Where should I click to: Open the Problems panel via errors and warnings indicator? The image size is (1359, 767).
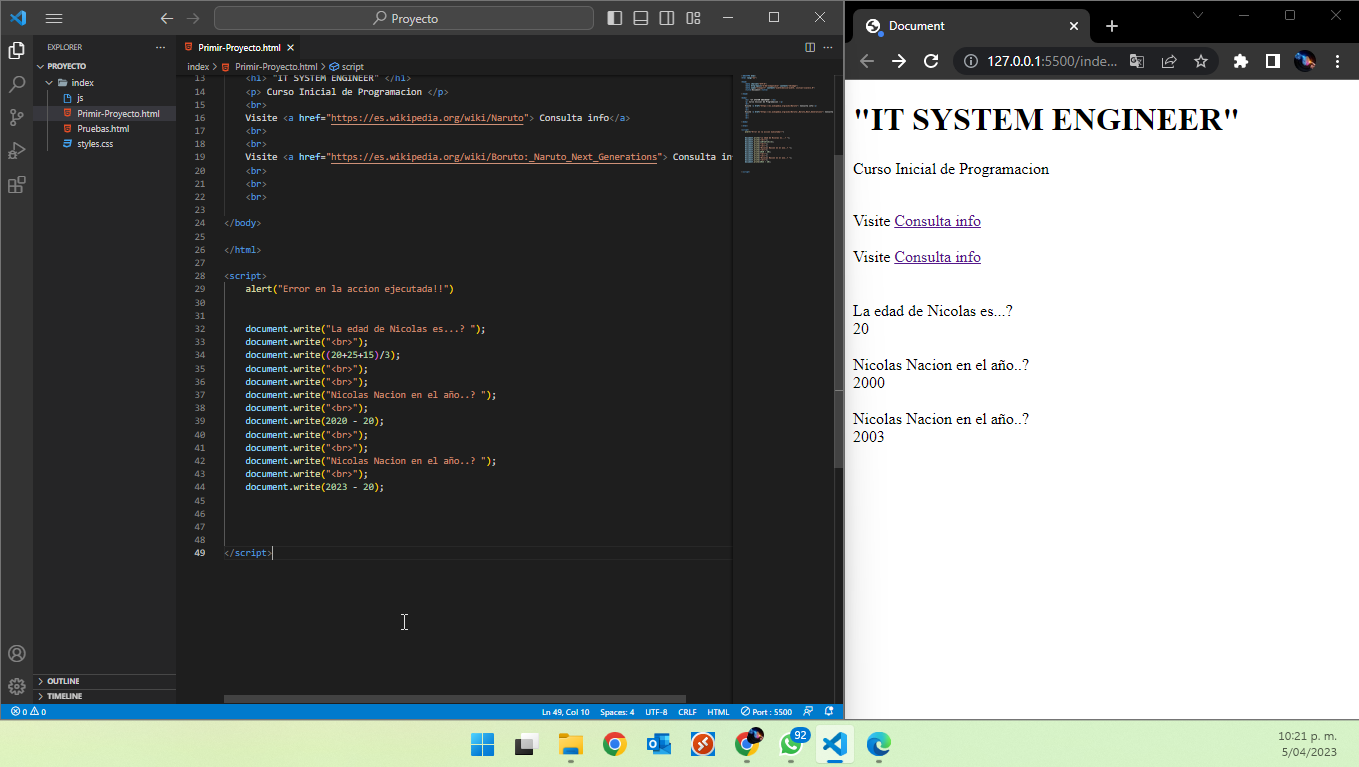[28, 712]
